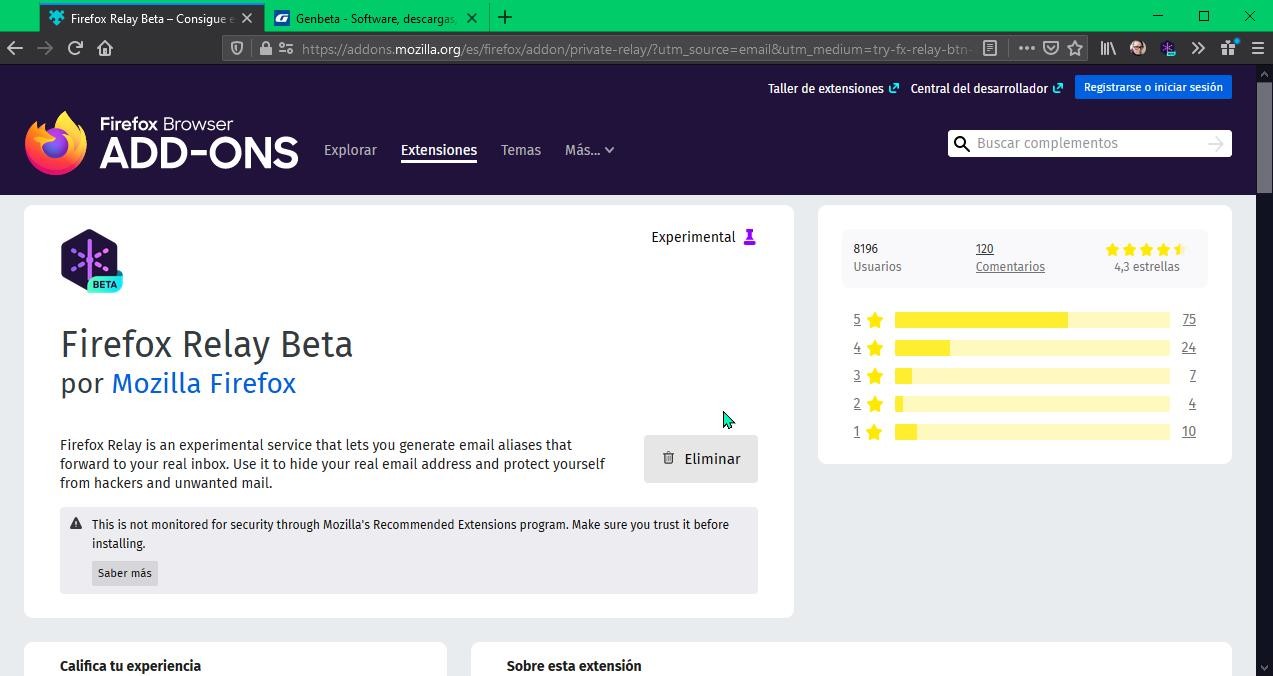
Task: Open a new tab with plus button
Action: click(x=505, y=17)
